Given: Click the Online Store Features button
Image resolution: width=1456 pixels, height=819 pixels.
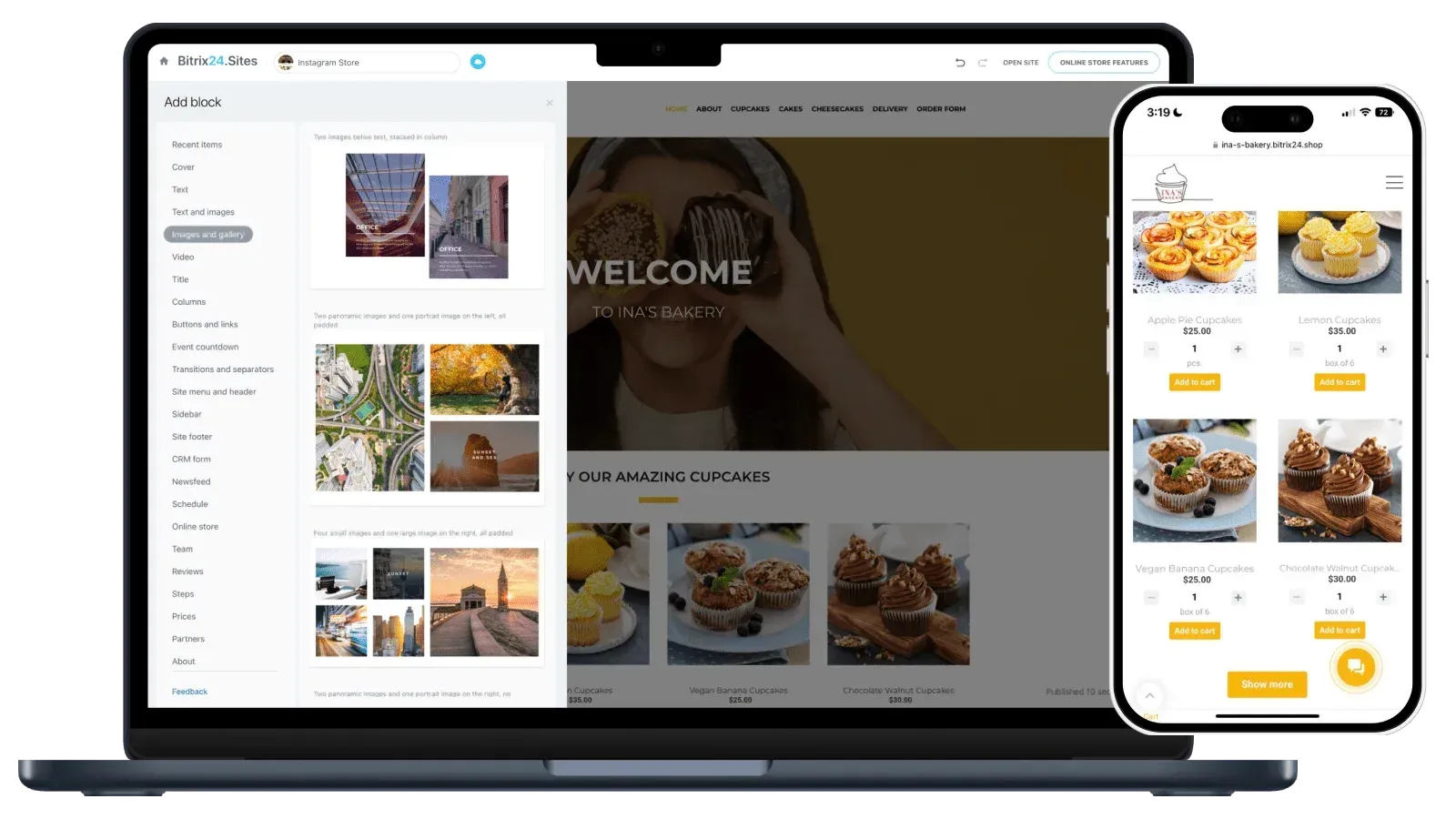Looking at the screenshot, I should coord(1104,63).
